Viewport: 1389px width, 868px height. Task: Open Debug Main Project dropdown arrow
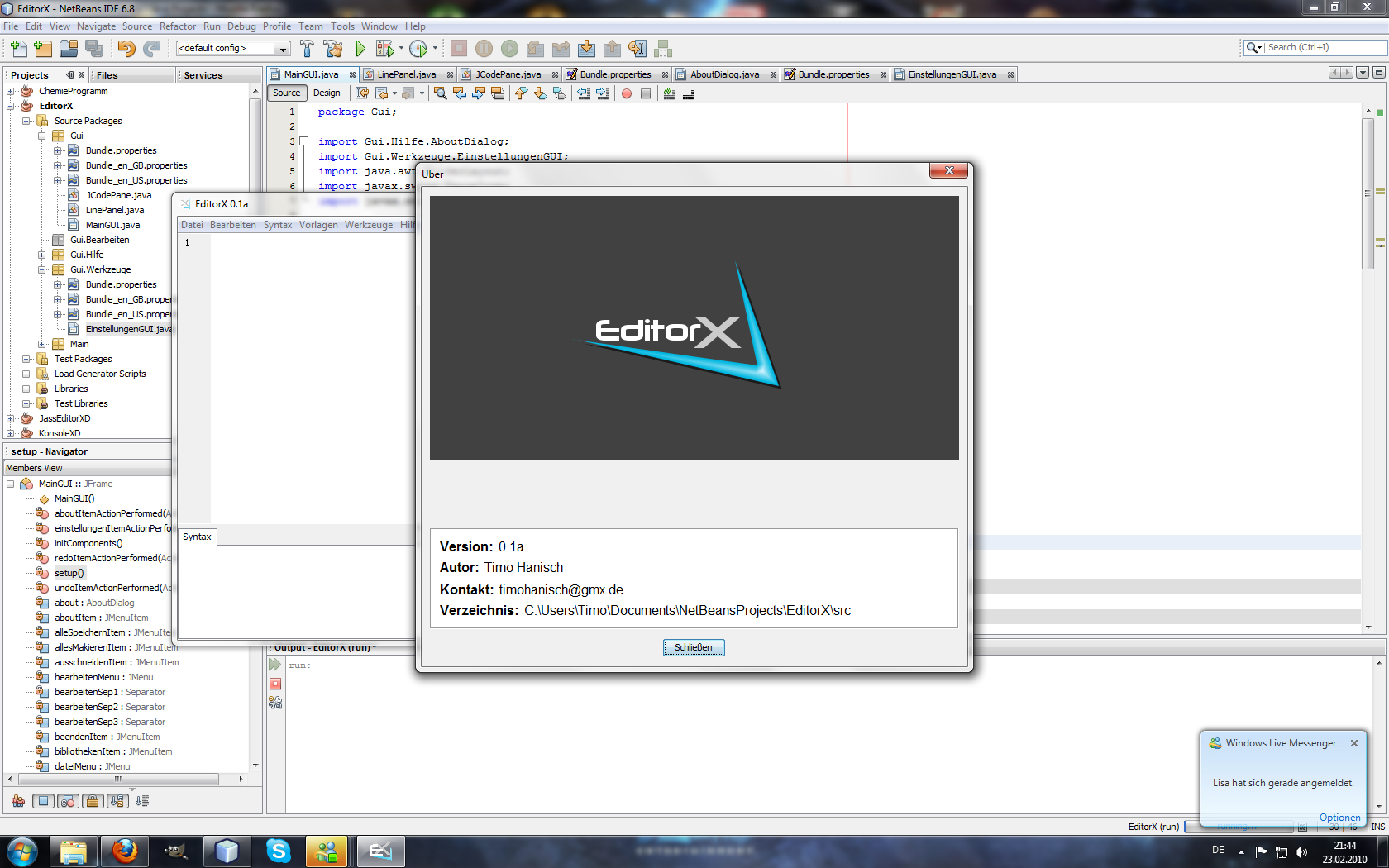(x=401, y=48)
